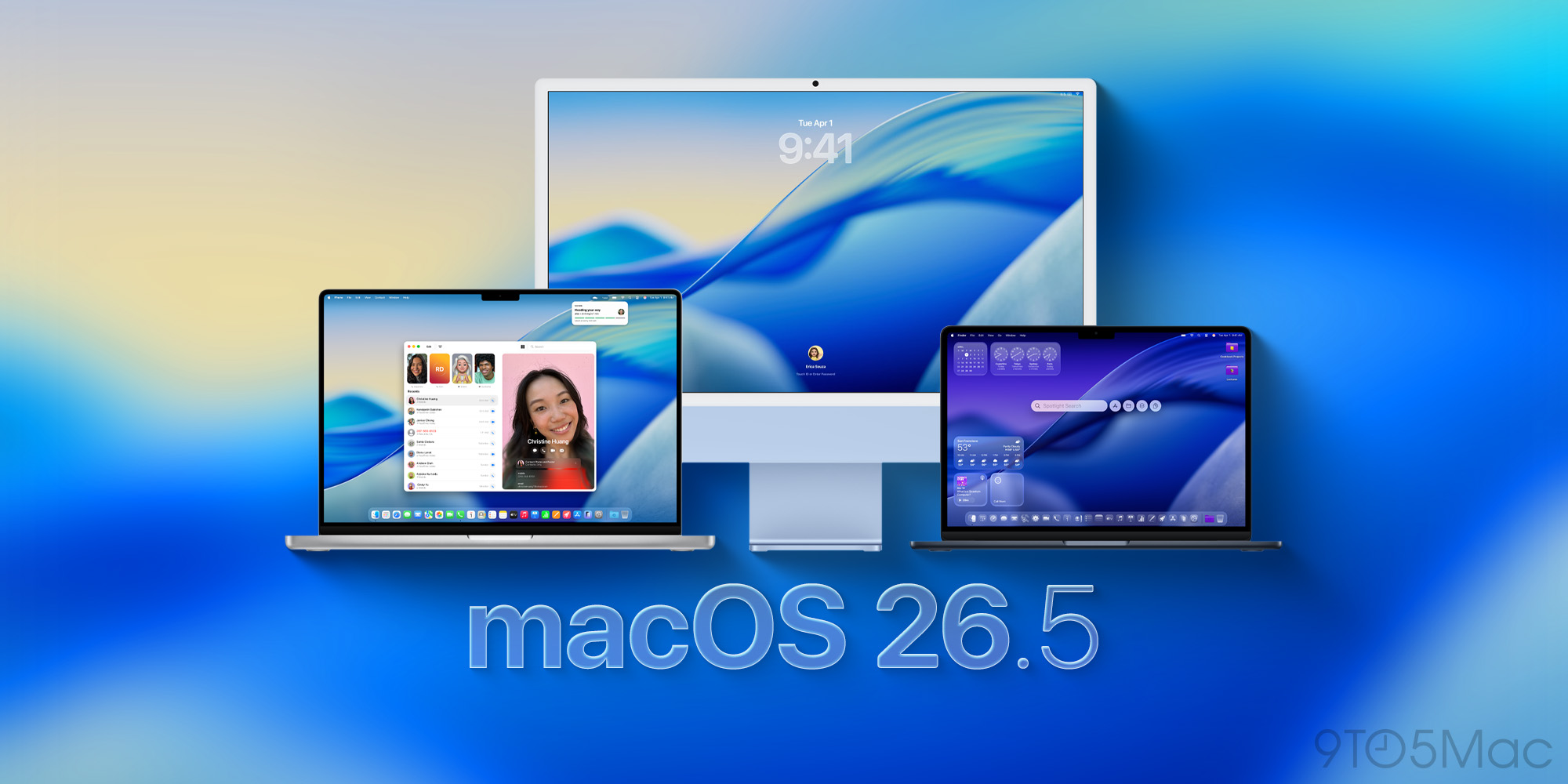Screen dimensions: 1568x784
Task: Click Phone window search field
Action: click(560, 347)
